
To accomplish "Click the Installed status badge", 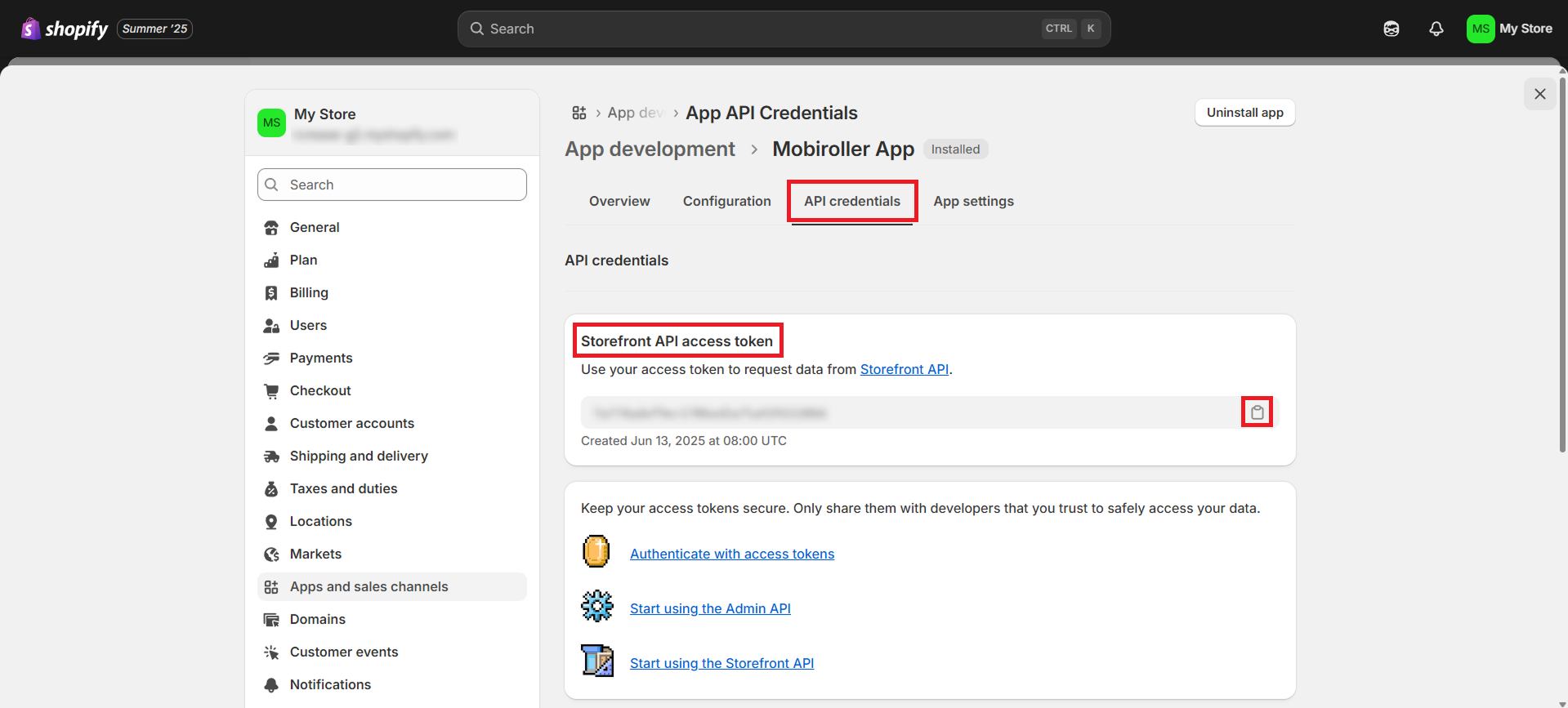I will click(955, 149).
